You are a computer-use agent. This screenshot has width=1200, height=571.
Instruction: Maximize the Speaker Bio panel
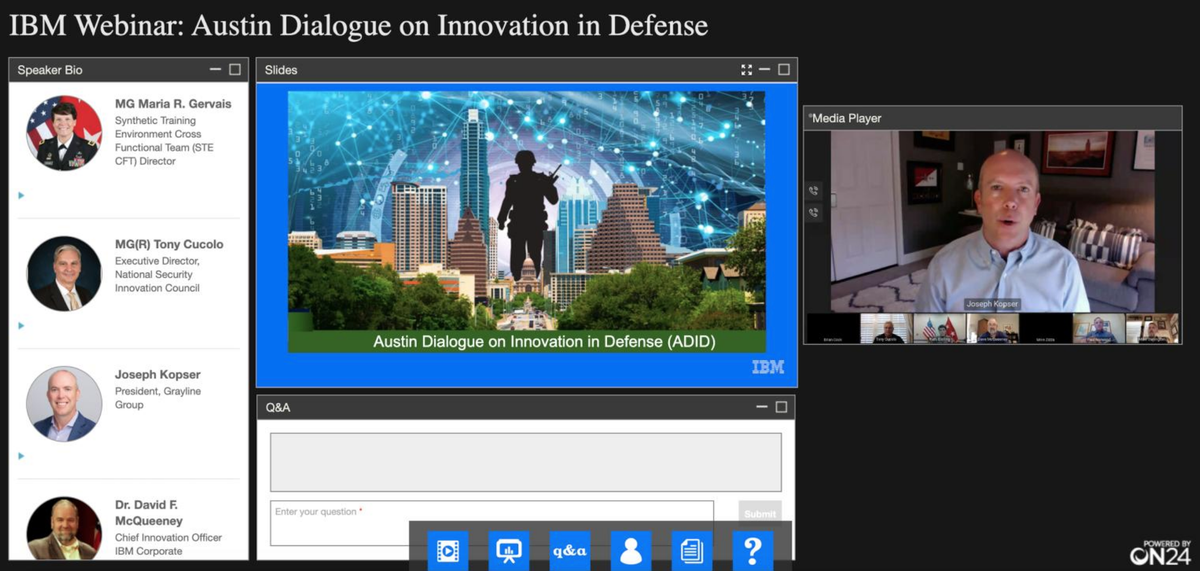click(235, 70)
